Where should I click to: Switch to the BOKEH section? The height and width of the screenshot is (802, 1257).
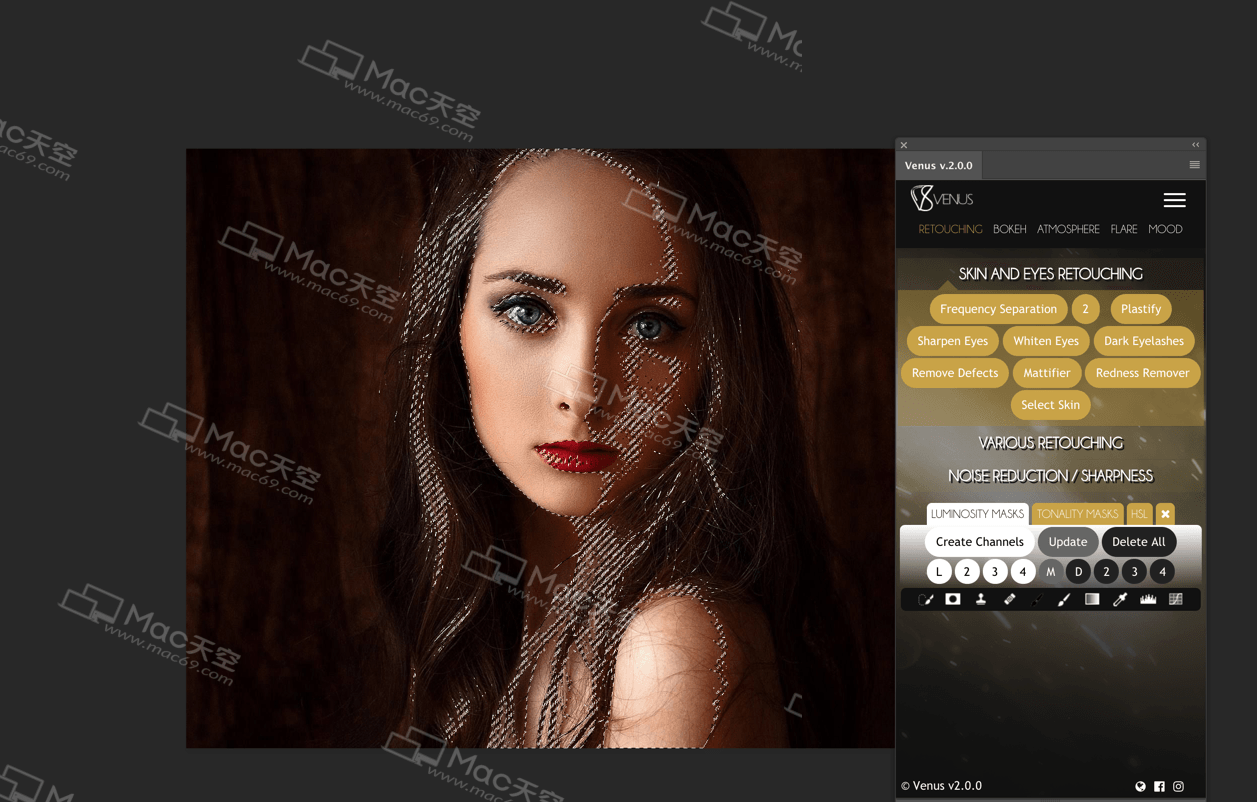tap(1009, 229)
